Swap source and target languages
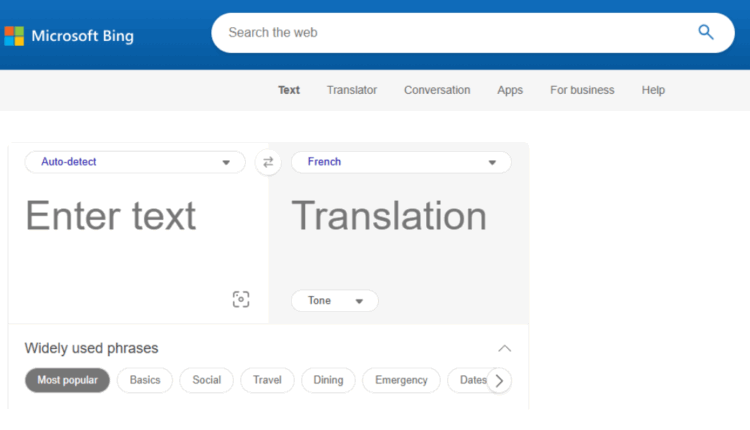Viewport: 750px width, 430px height. point(268,162)
